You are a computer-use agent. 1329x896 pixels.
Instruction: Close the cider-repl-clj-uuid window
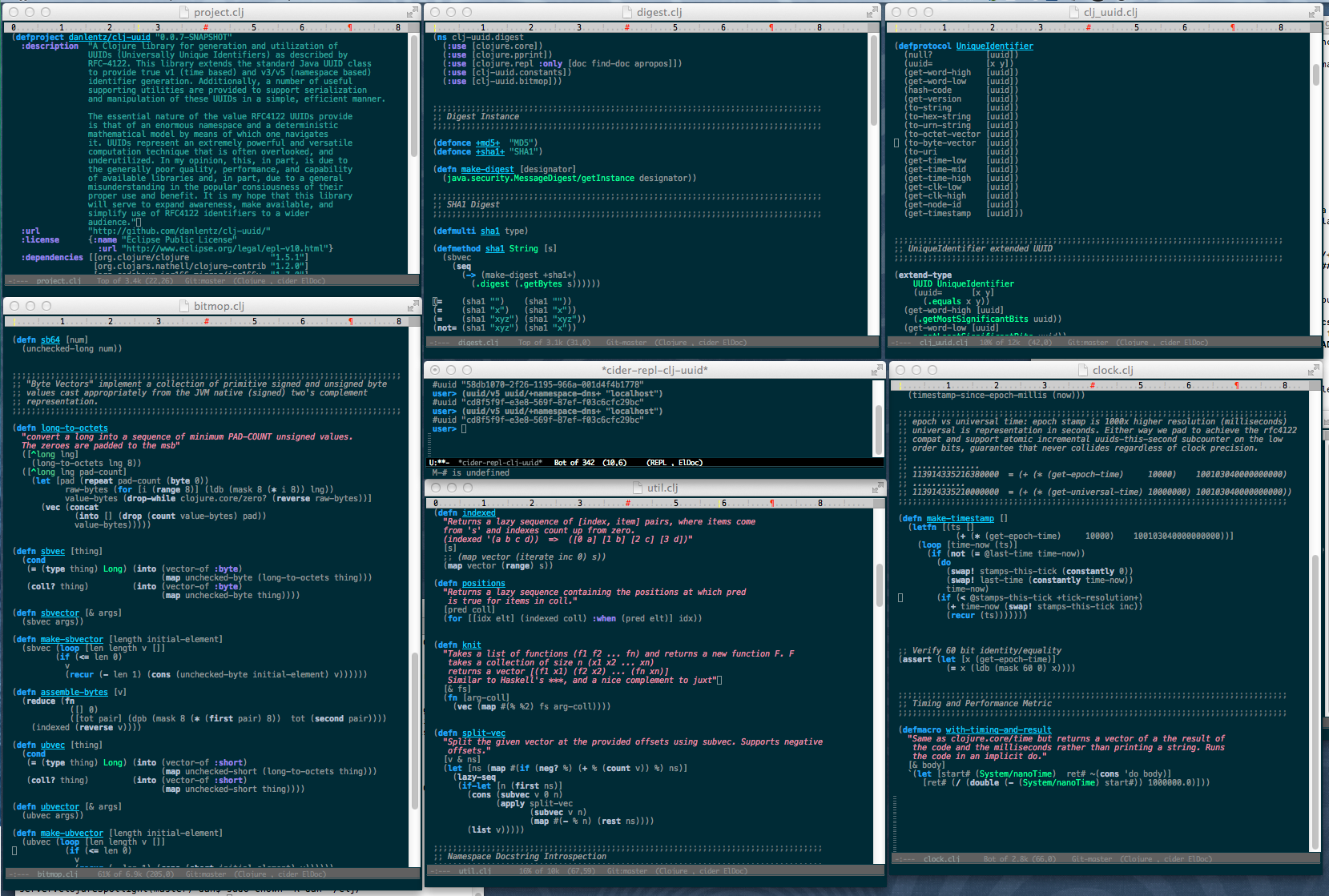(435, 370)
